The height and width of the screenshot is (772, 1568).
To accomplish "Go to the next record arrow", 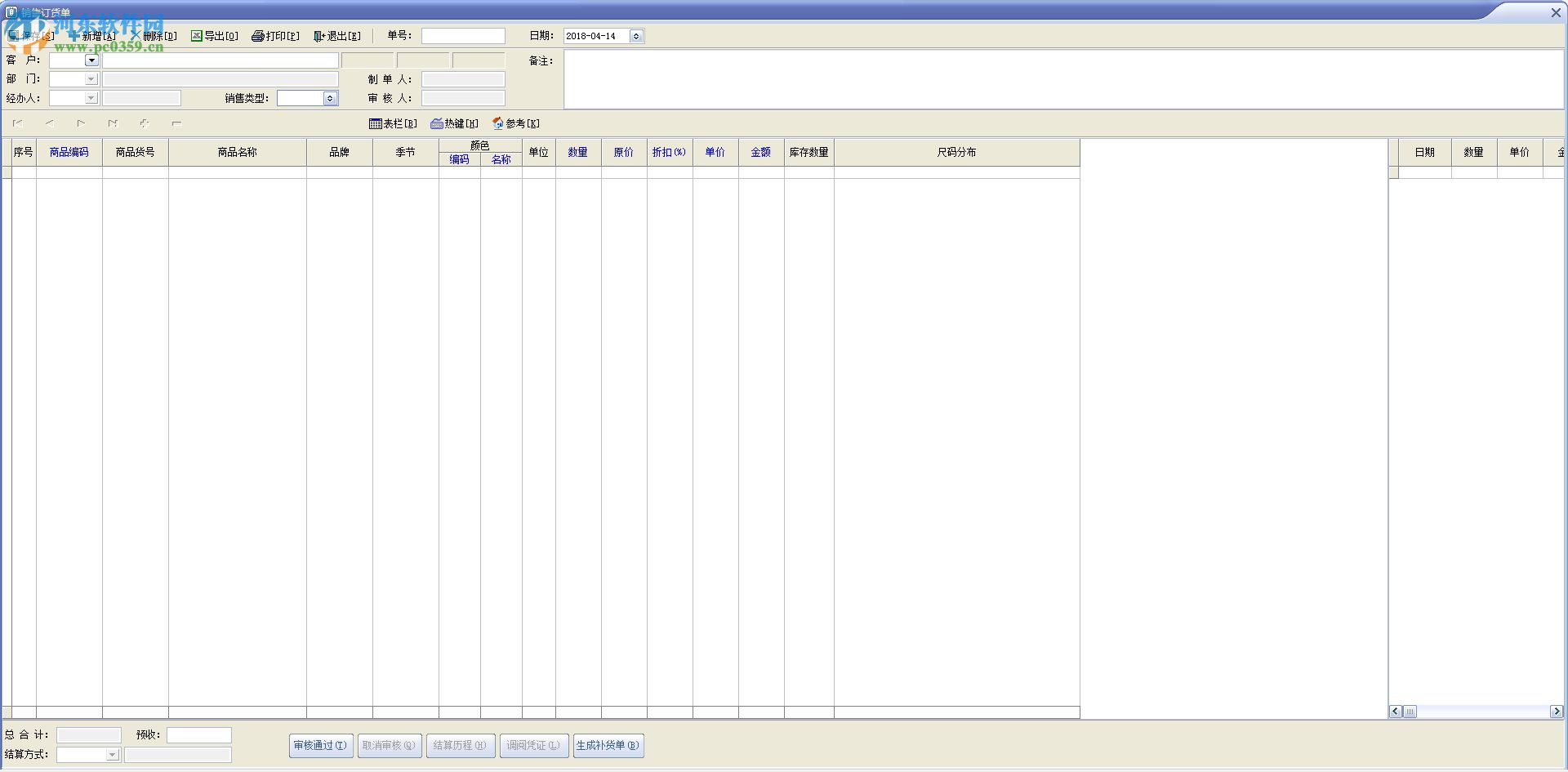I will tap(81, 123).
